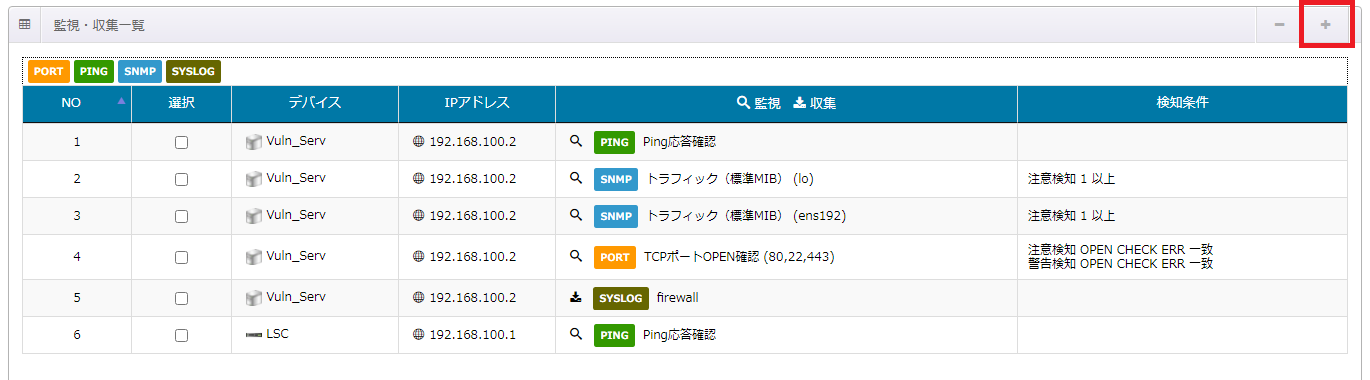Image resolution: width=1370 pixels, height=380 pixels.
Task: Click download icon on firewall SYSLOG row
Action: [x=575, y=297]
